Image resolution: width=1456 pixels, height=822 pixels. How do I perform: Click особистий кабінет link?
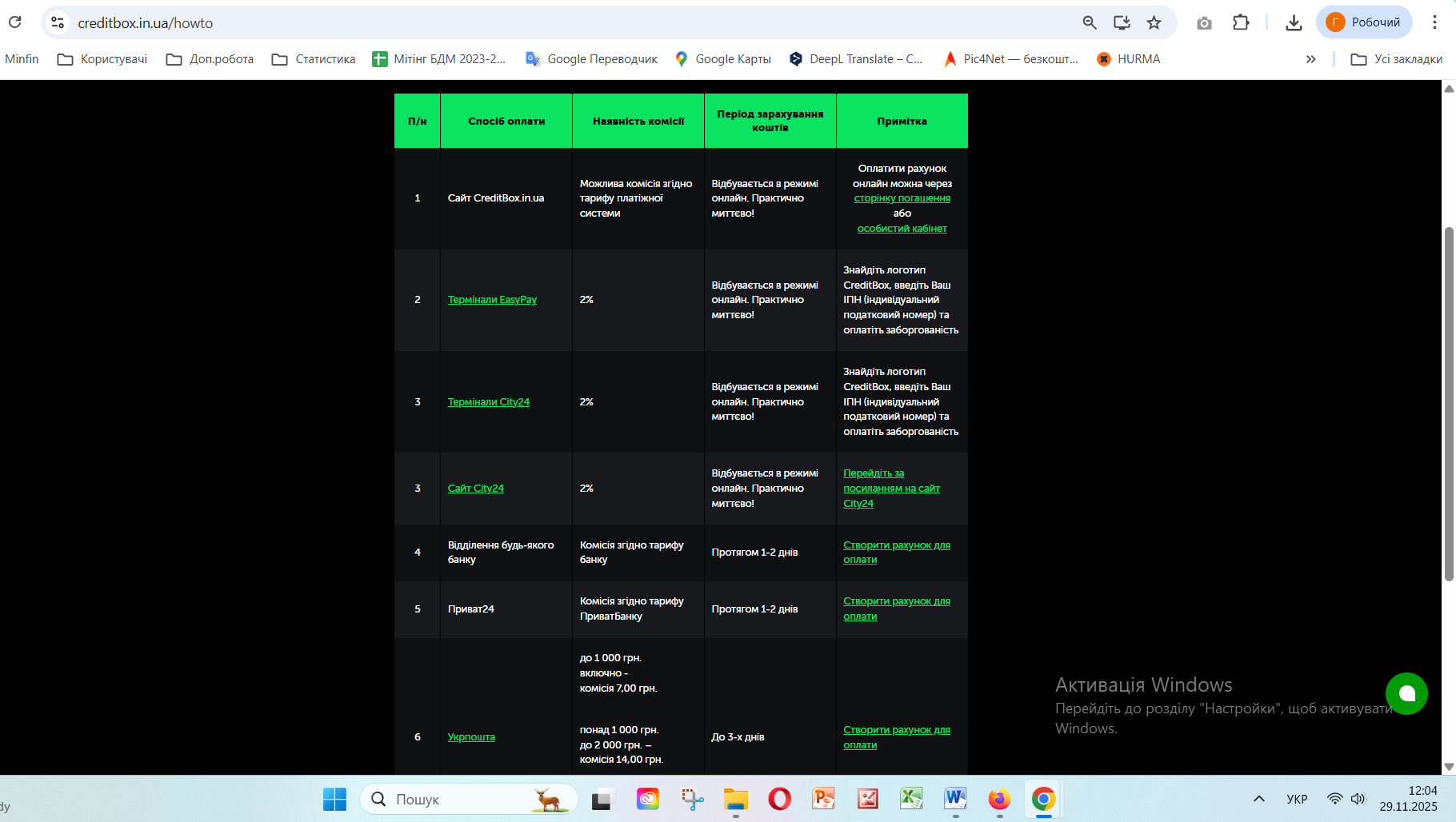click(x=902, y=229)
